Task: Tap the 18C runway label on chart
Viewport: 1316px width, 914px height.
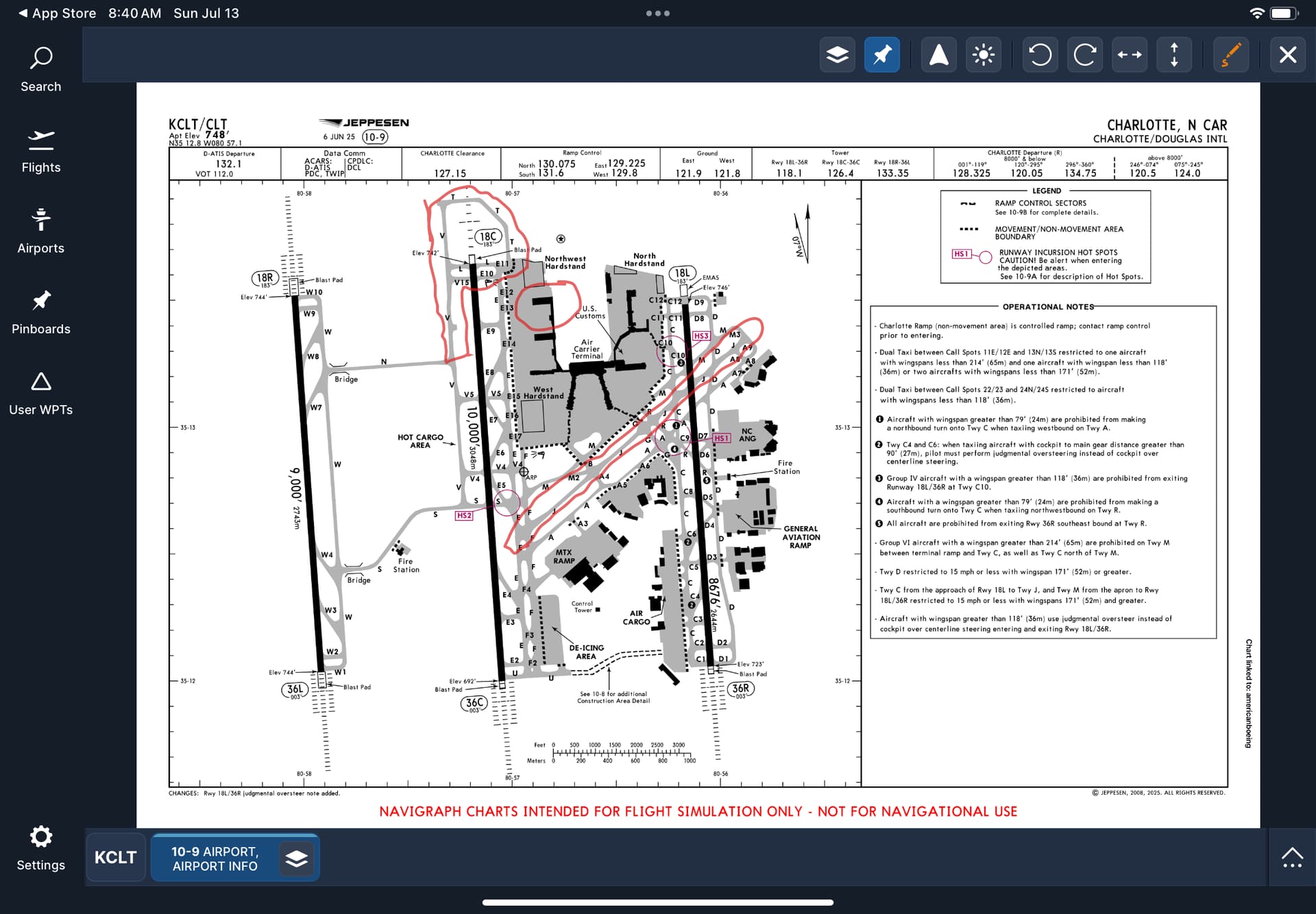Action: tap(488, 237)
